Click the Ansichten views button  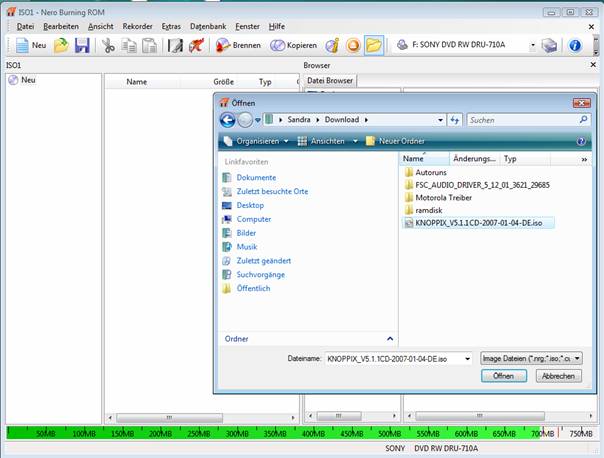(322, 141)
